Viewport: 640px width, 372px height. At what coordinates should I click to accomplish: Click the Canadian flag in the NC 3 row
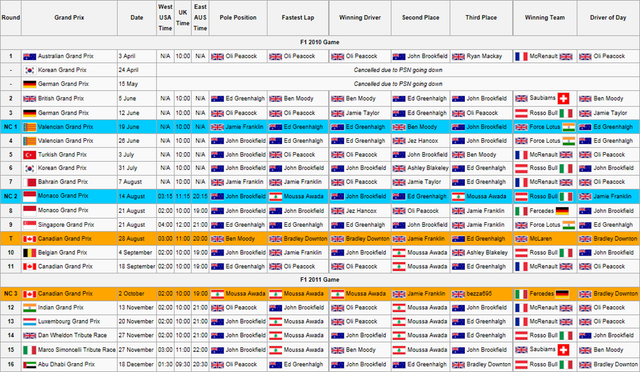point(29,294)
